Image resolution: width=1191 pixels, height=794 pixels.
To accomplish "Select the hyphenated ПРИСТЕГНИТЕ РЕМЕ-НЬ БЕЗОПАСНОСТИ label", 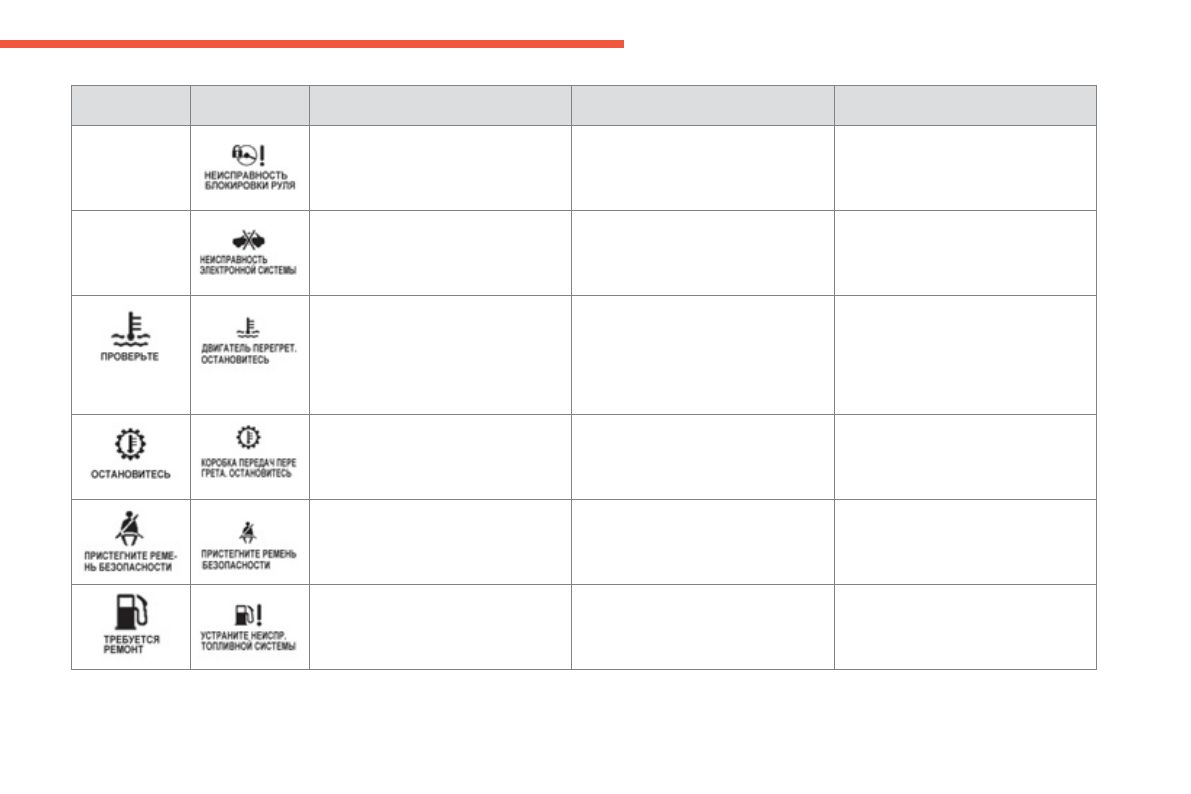I will [130, 562].
